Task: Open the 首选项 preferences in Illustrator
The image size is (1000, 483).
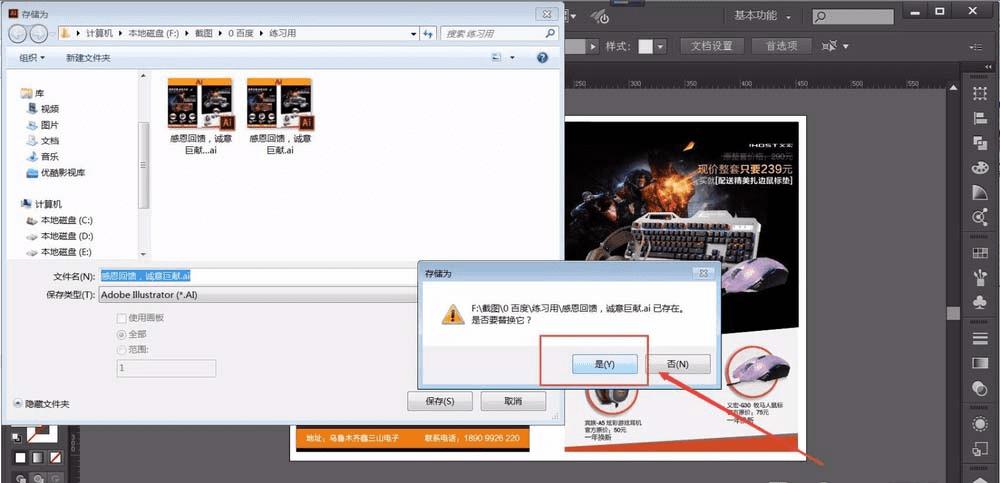Action: (782, 46)
